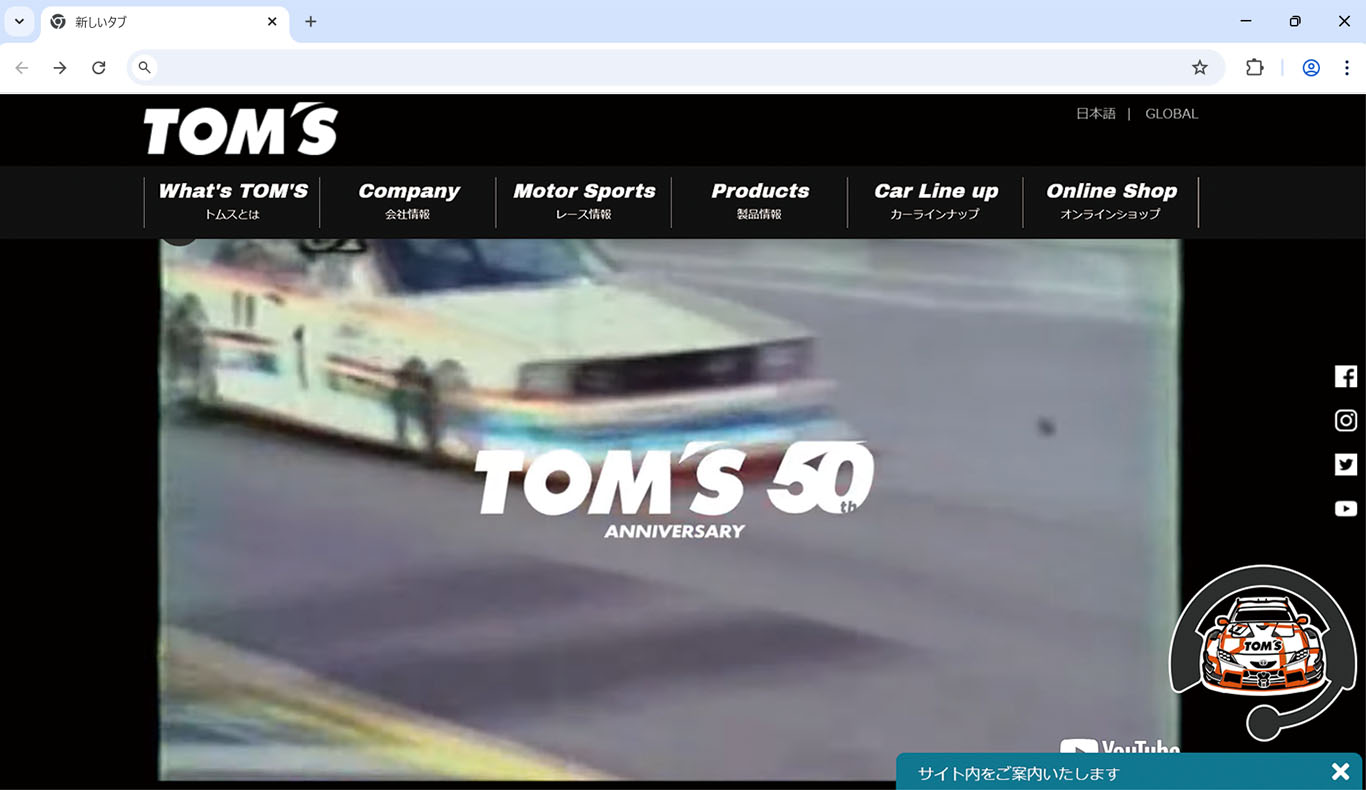Open the Chrome three-dot menu
Screen dimensions: 1366x790
click(1347, 68)
